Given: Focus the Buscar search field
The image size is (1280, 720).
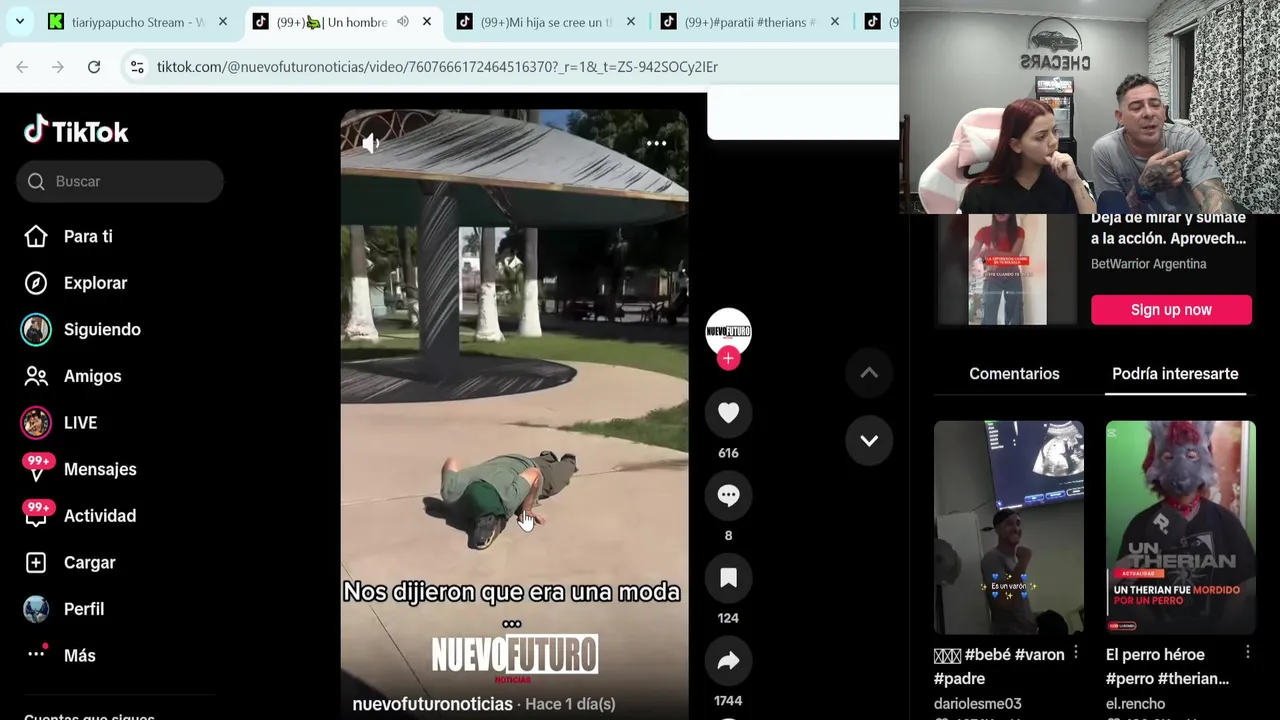Looking at the screenshot, I should [120, 181].
